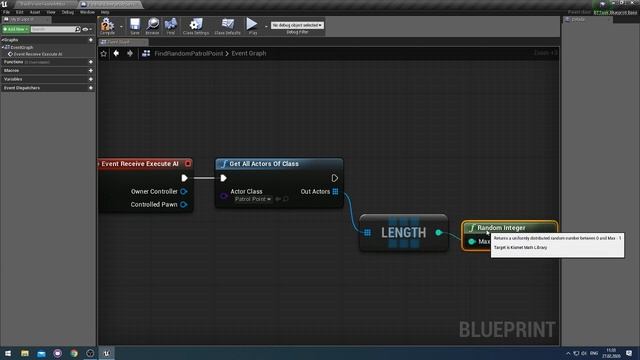Add a new variable with plus

pyautogui.click(x=91, y=79)
